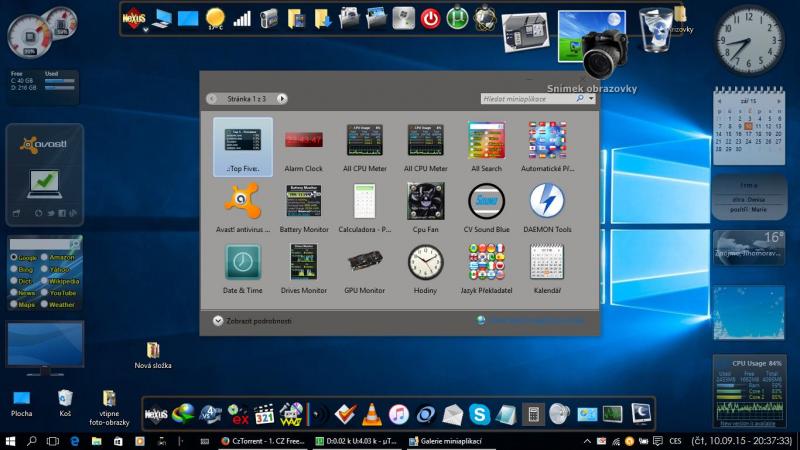Select the Bing radio button
Viewport: 800px width, 450px height.
14,270
